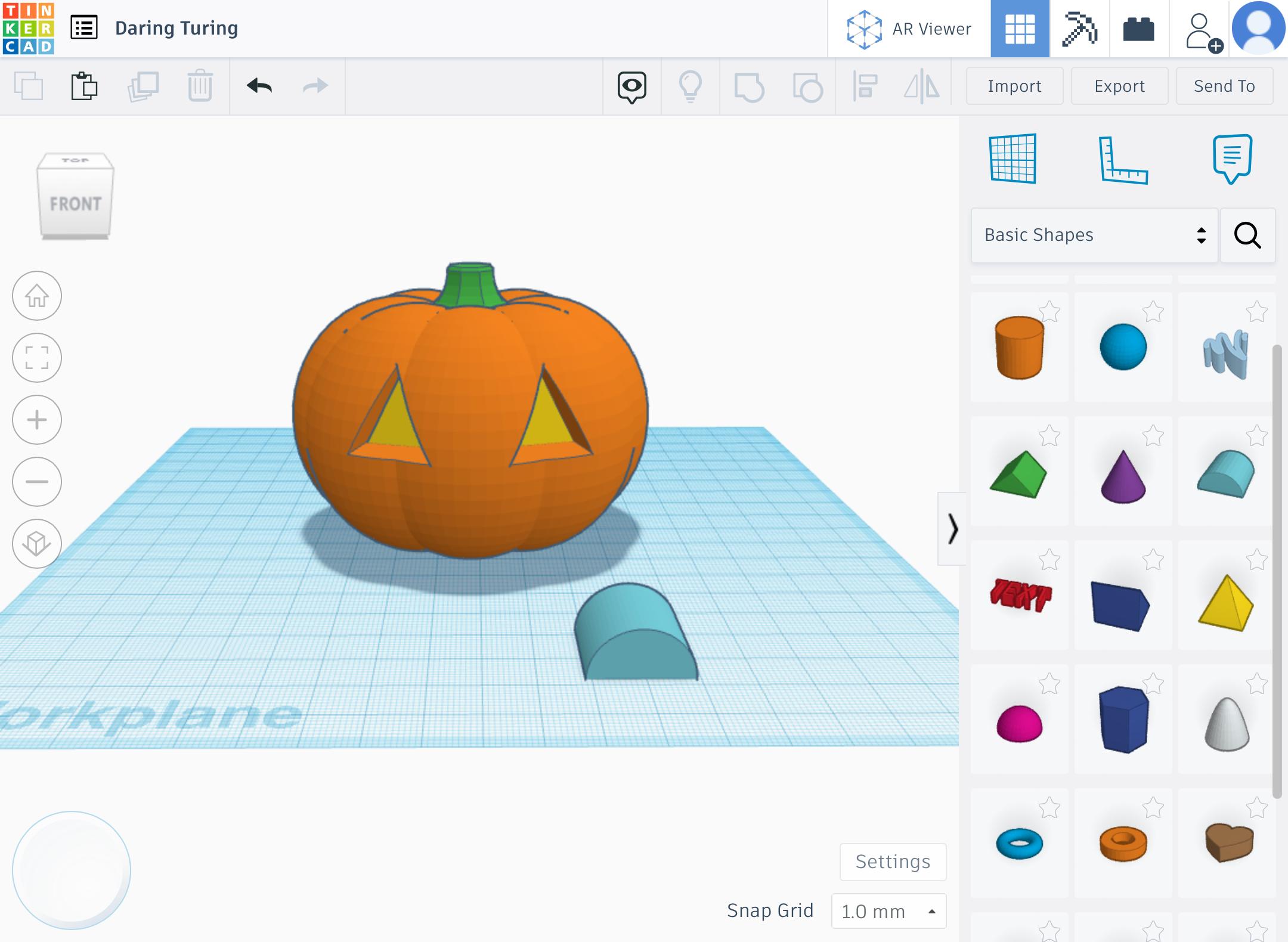The height and width of the screenshot is (942, 1288).
Task: Open the Settings button
Action: pos(894,861)
